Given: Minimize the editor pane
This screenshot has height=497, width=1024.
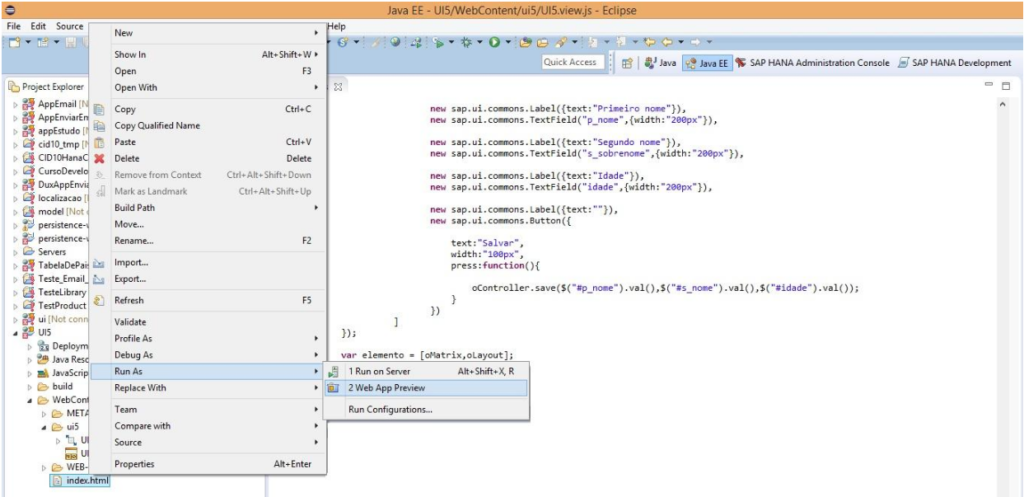Looking at the screenshot, I should [x=990, y=86].
